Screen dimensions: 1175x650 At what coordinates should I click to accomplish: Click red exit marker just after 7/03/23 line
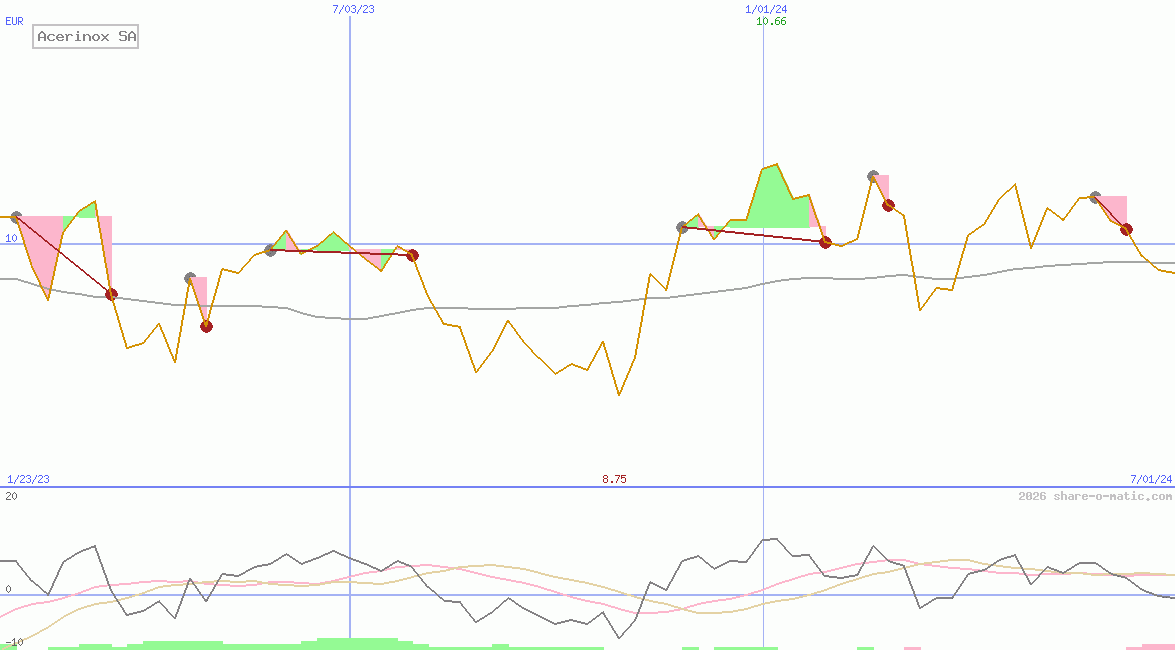click(412, 255)
